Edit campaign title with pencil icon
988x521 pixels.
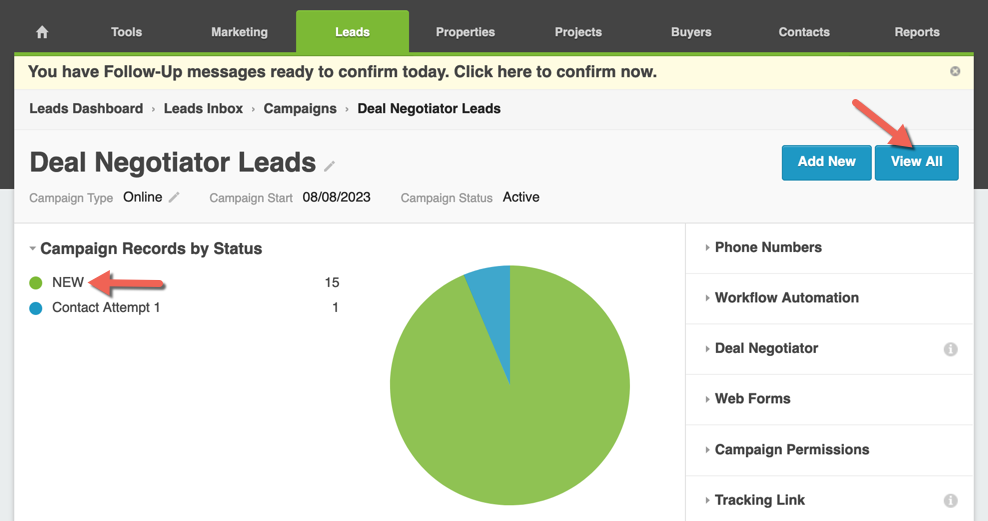pos(330,166)
